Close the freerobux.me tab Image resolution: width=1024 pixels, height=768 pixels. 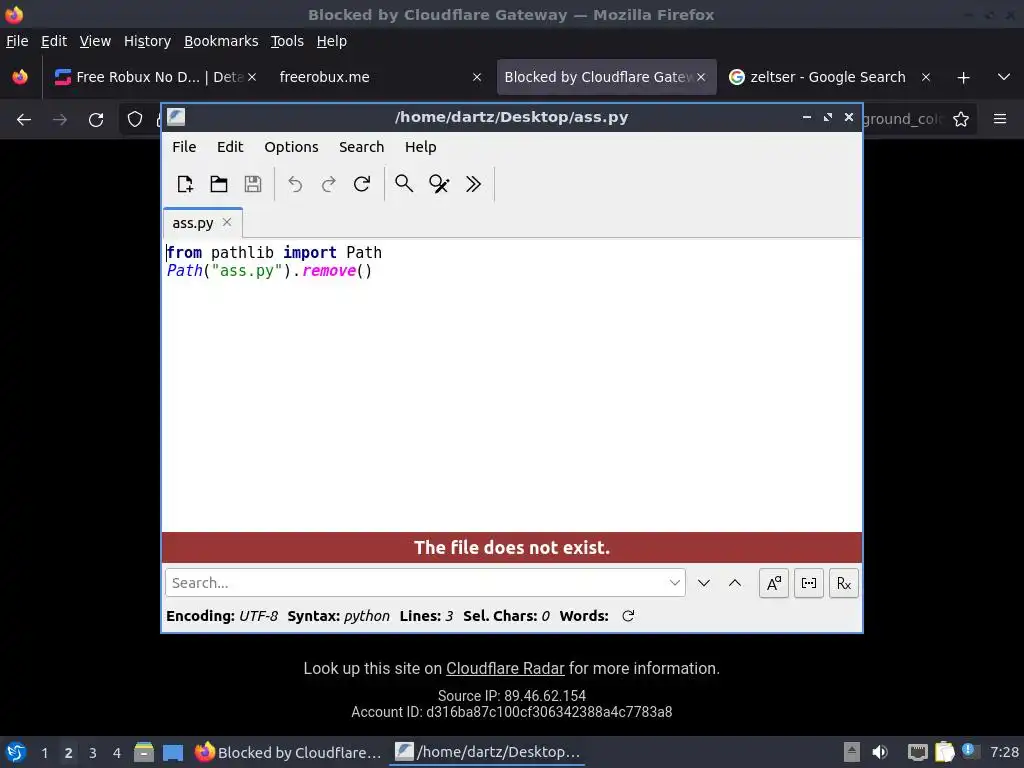477,77
